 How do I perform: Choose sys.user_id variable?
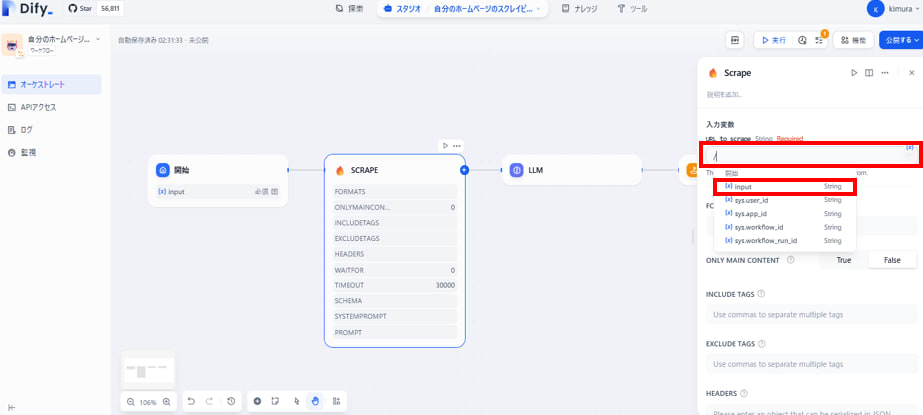coord(784,200)
